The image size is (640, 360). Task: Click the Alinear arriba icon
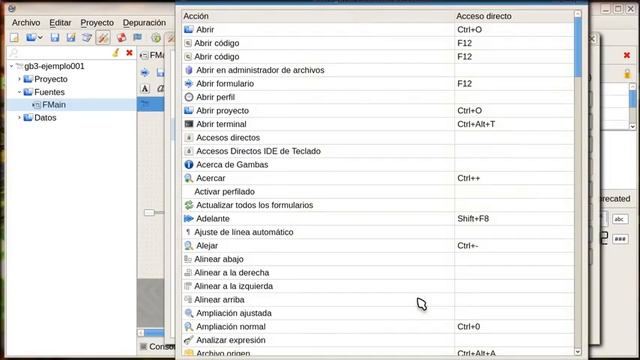tap(188, 299)
